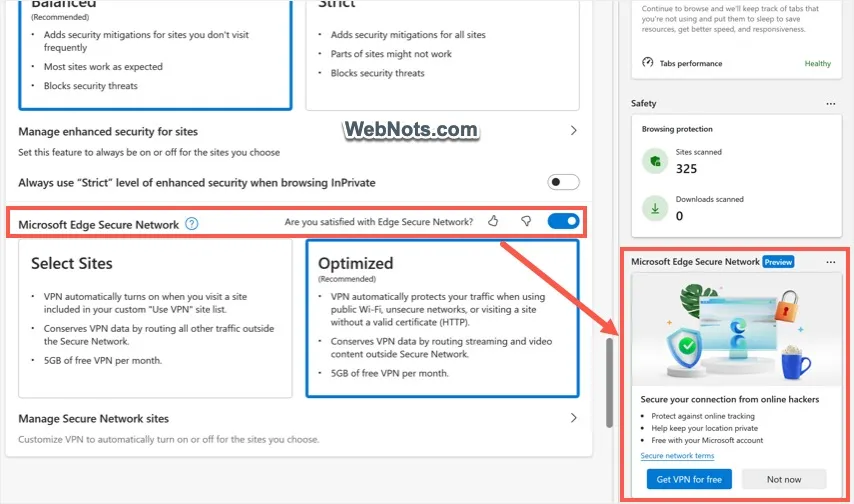Turn off the Microsoft Edge Secure Network toggle
Image resolution: width=854 pixels, height=504 pixels.
(x=563, y=221)
